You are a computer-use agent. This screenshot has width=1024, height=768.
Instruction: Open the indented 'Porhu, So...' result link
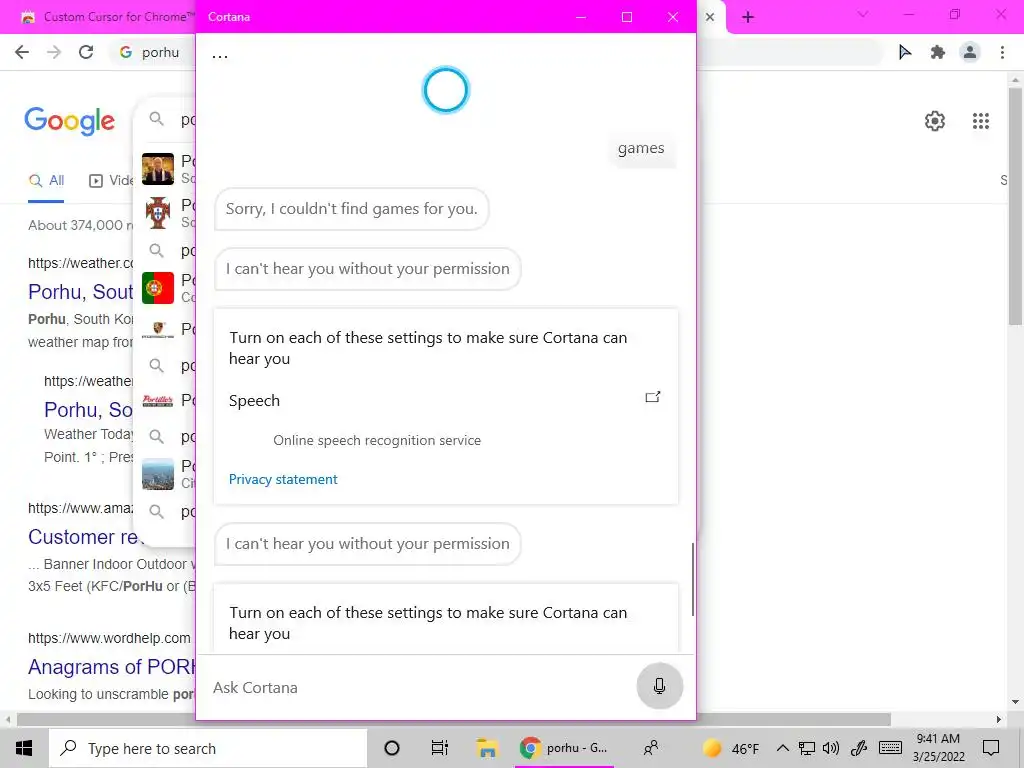pyautogui.click(x=88, y=409)
